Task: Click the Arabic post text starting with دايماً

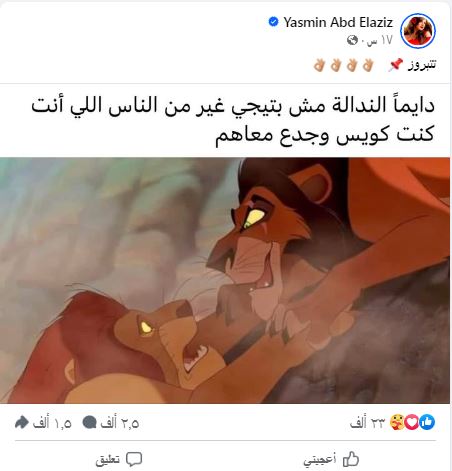Action: click(233, 120)
